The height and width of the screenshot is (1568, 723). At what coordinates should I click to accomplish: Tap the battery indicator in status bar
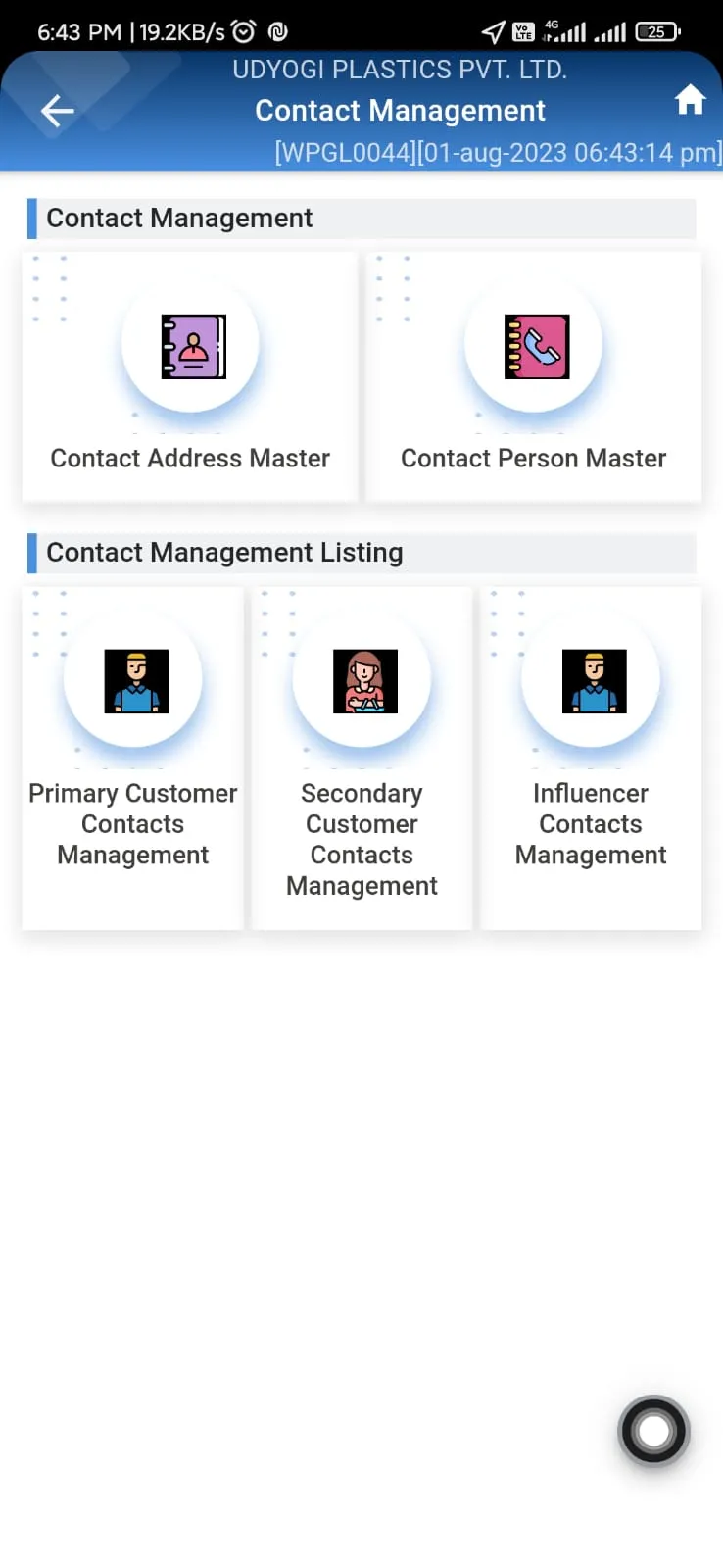coord(657,31)
